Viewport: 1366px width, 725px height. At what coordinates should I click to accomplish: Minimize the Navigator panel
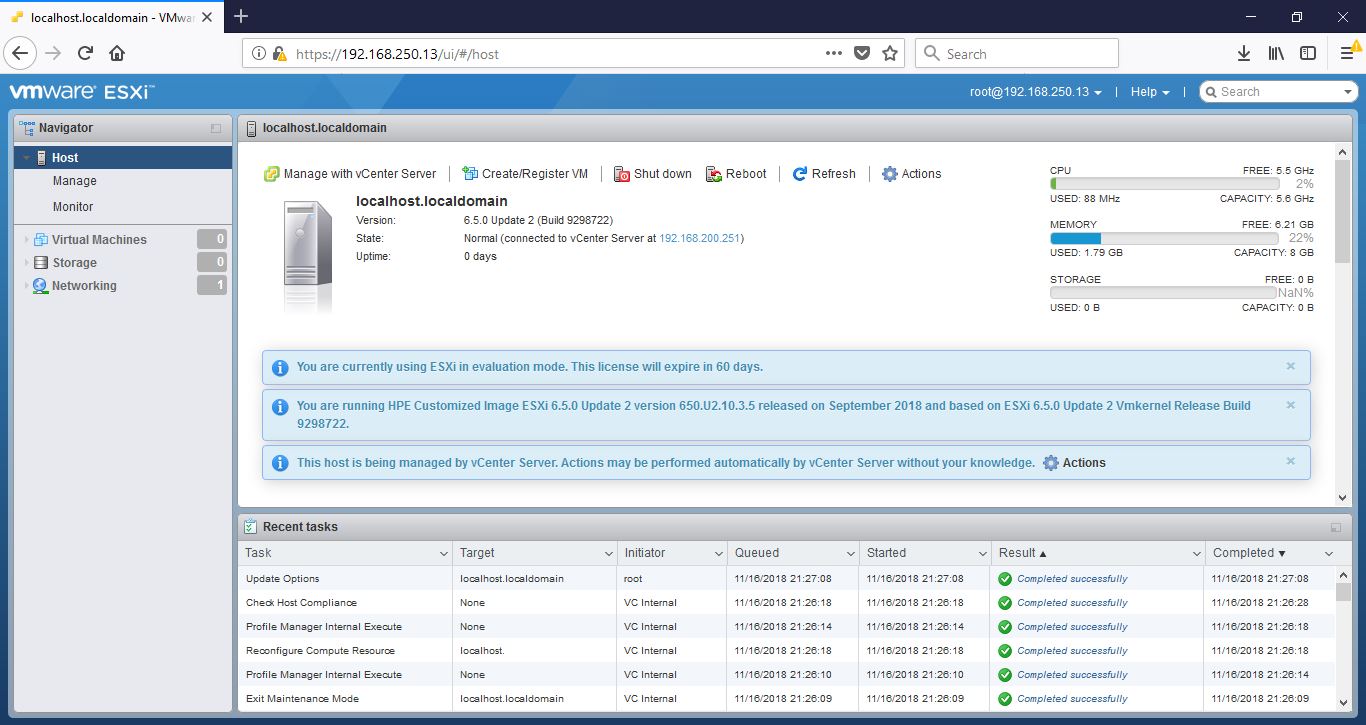(216, 129)
